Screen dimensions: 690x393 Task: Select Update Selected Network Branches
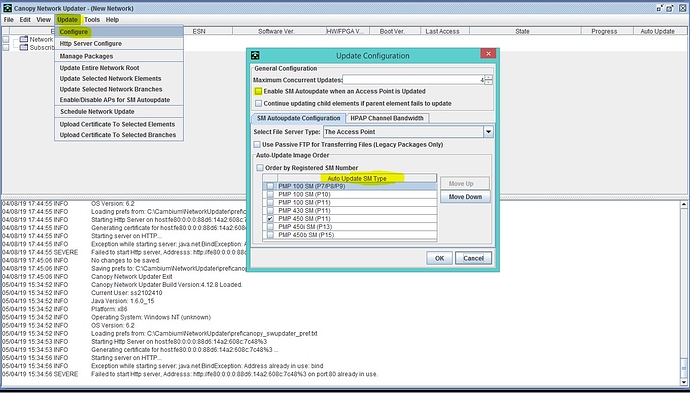[x=119, y=89]
